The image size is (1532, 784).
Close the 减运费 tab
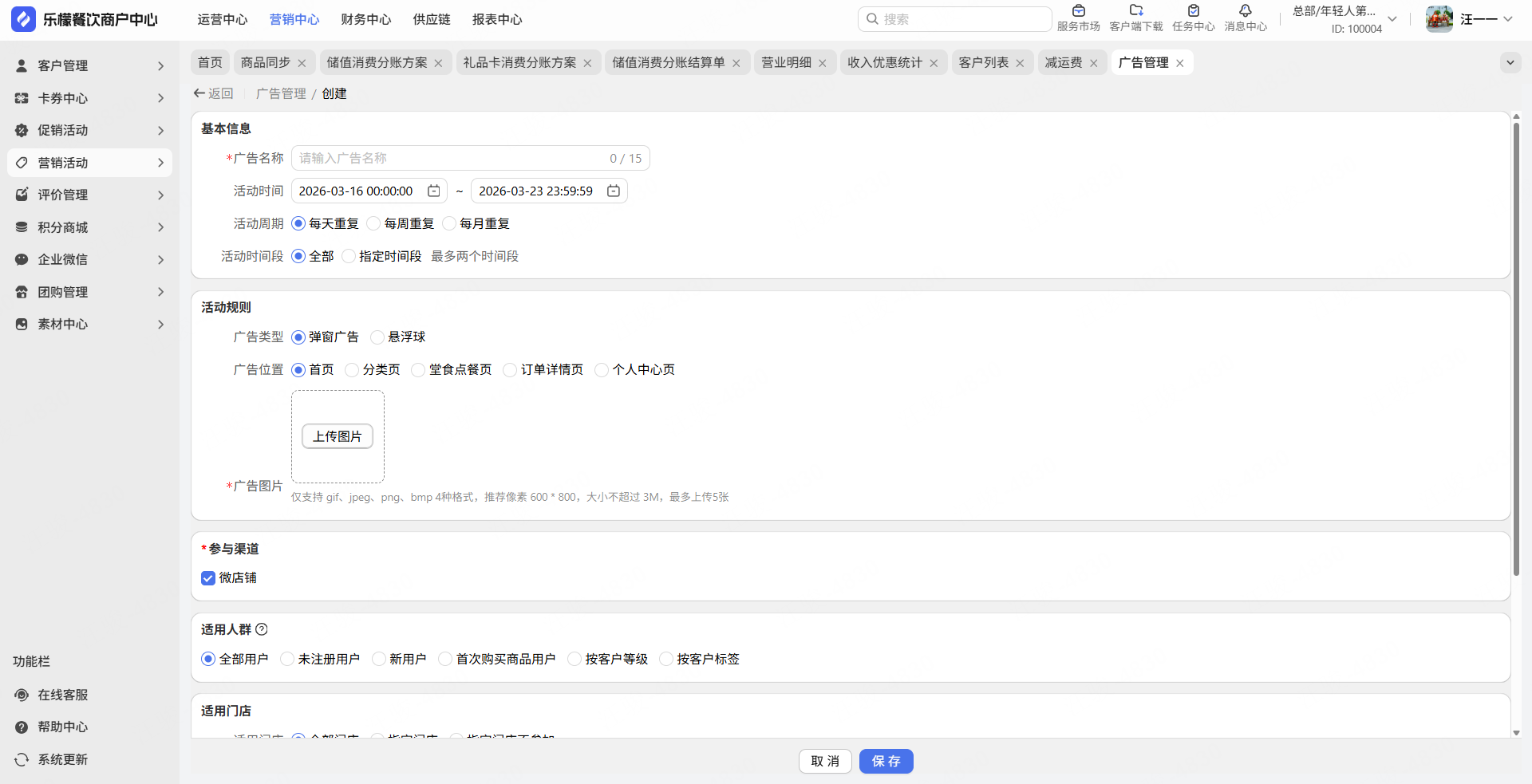[1094, 63]
